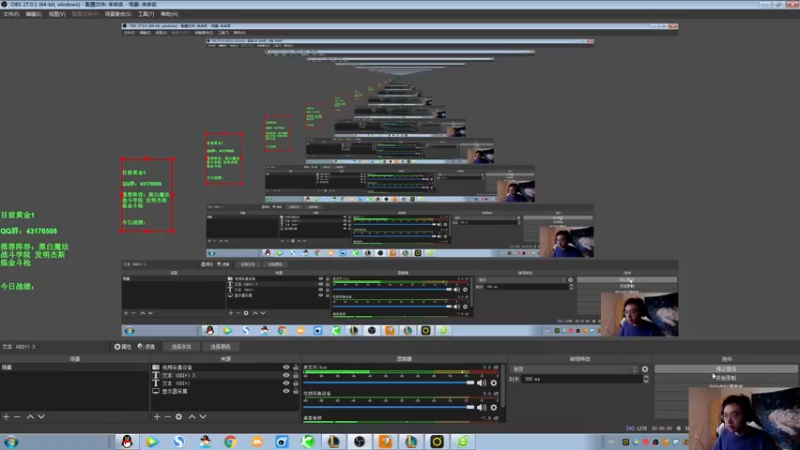Select 视频采集设备 in sources list

[x=176, y=367]
